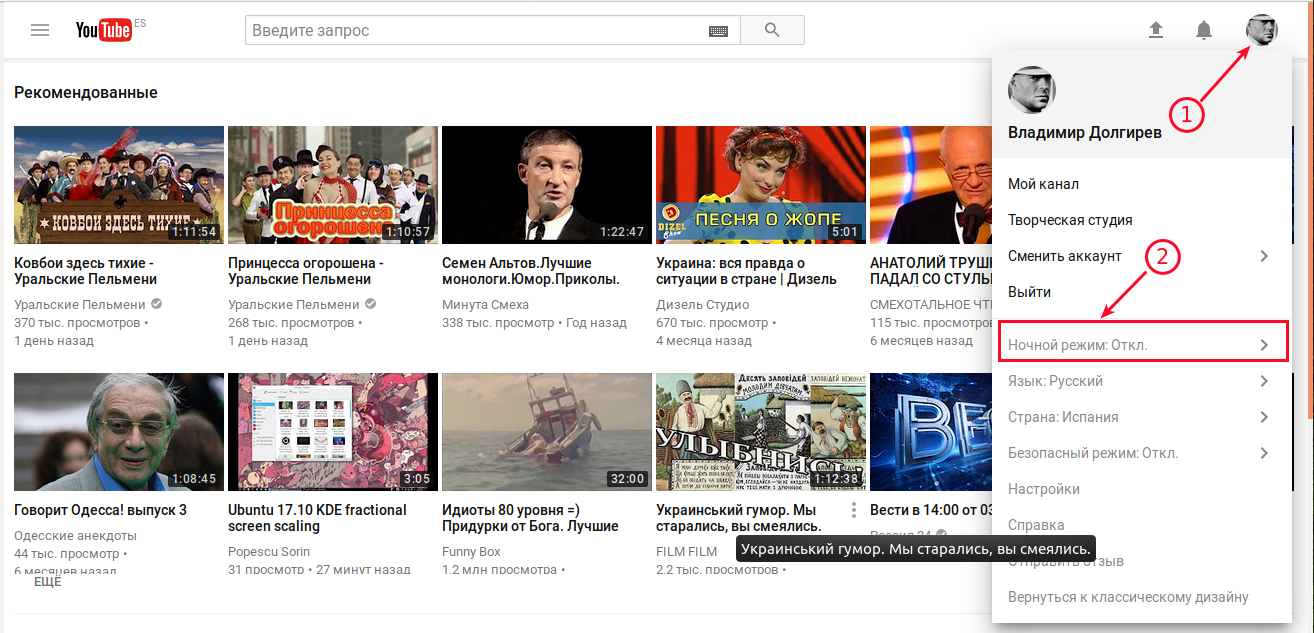1314x633 pixels.
Task: Expand the Страна: Испания chevron
Action: point(1264,417)
